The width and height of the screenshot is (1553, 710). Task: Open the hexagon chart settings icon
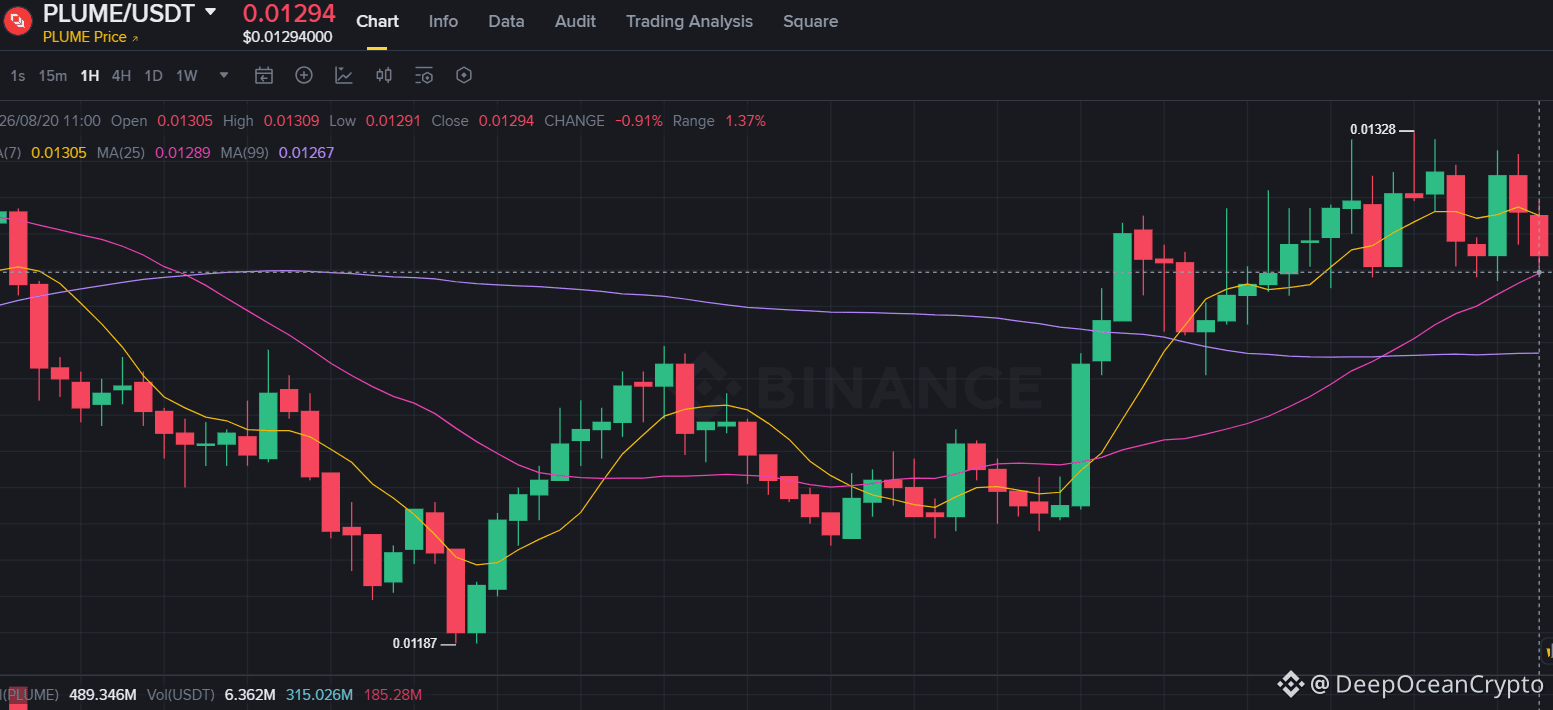pyautogui.click(x=464, y=75)
